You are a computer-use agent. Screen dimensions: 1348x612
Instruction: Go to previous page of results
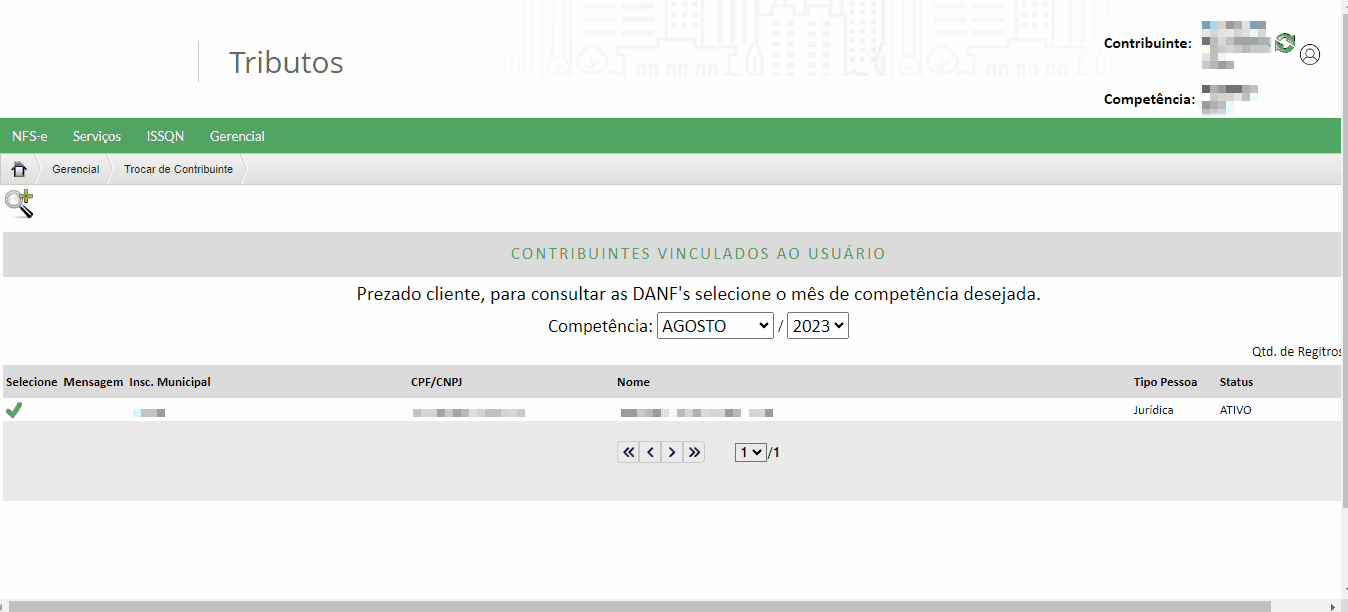click(650, 452)
